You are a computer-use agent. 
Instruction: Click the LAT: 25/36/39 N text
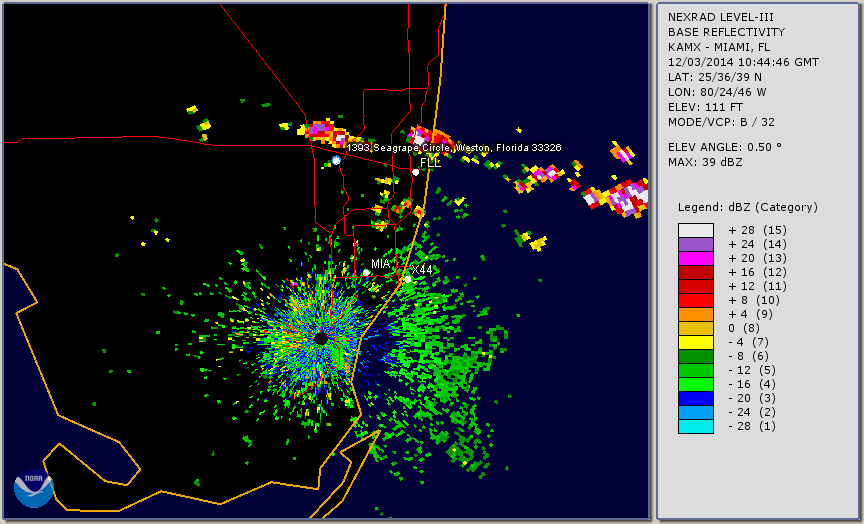click(x=715, y=77)
